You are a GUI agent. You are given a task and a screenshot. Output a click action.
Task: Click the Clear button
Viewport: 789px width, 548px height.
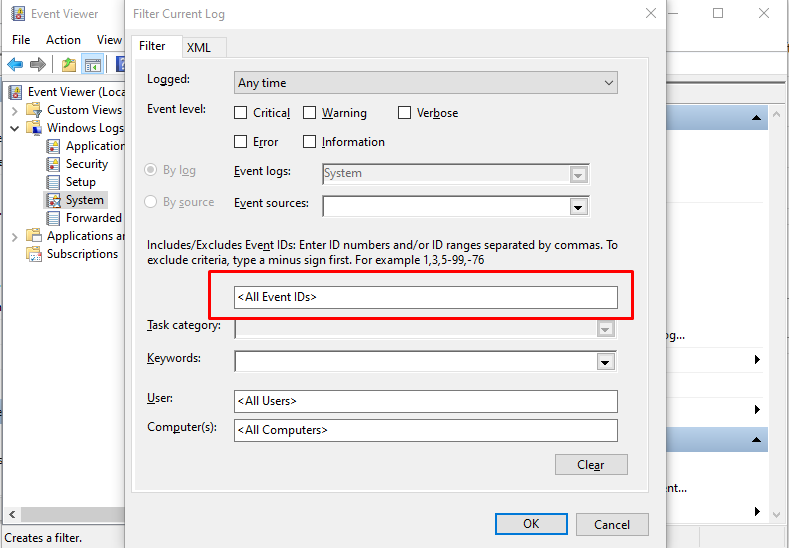pyautogui.click(x=591, y=465)
